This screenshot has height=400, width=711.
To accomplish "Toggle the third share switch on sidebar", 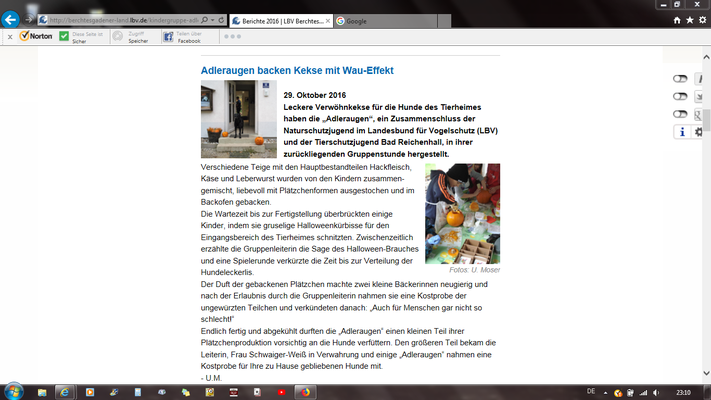I will [x=680, y=114].
